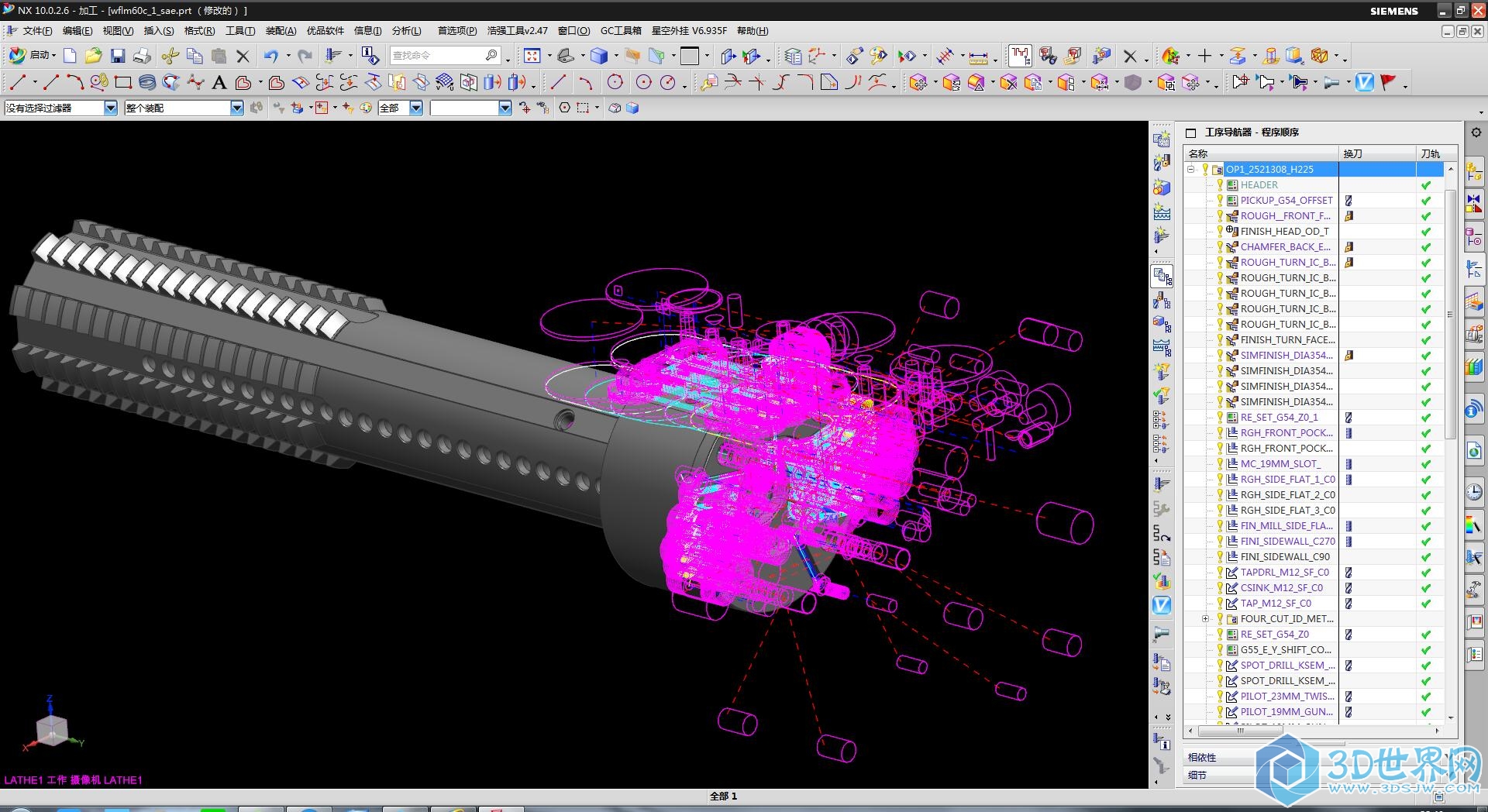
Task: Open the GC工具箱 menu
Action: click(621, 31)
